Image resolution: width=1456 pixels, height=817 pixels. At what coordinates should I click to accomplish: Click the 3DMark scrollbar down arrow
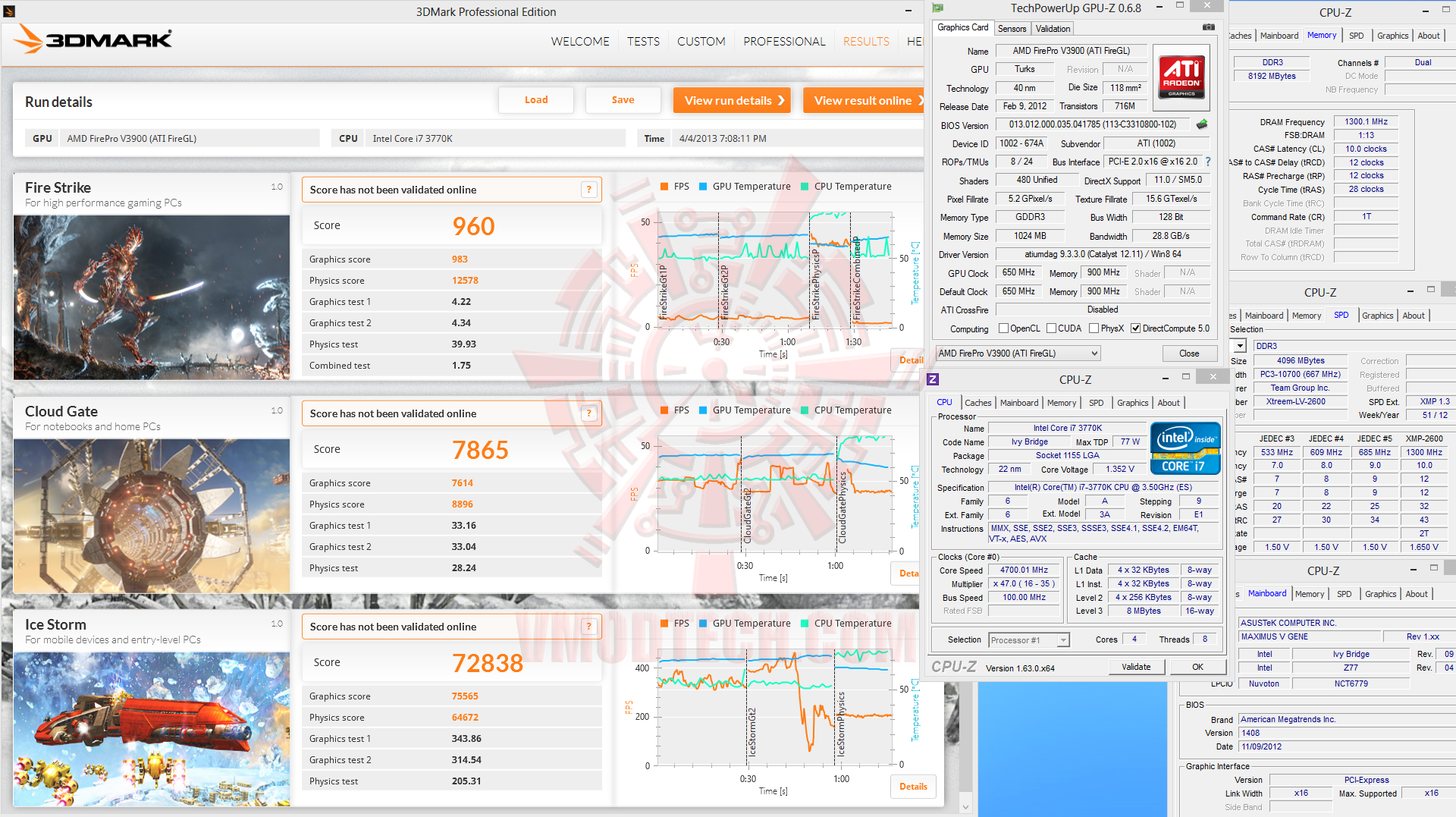(x=965, y=806)
